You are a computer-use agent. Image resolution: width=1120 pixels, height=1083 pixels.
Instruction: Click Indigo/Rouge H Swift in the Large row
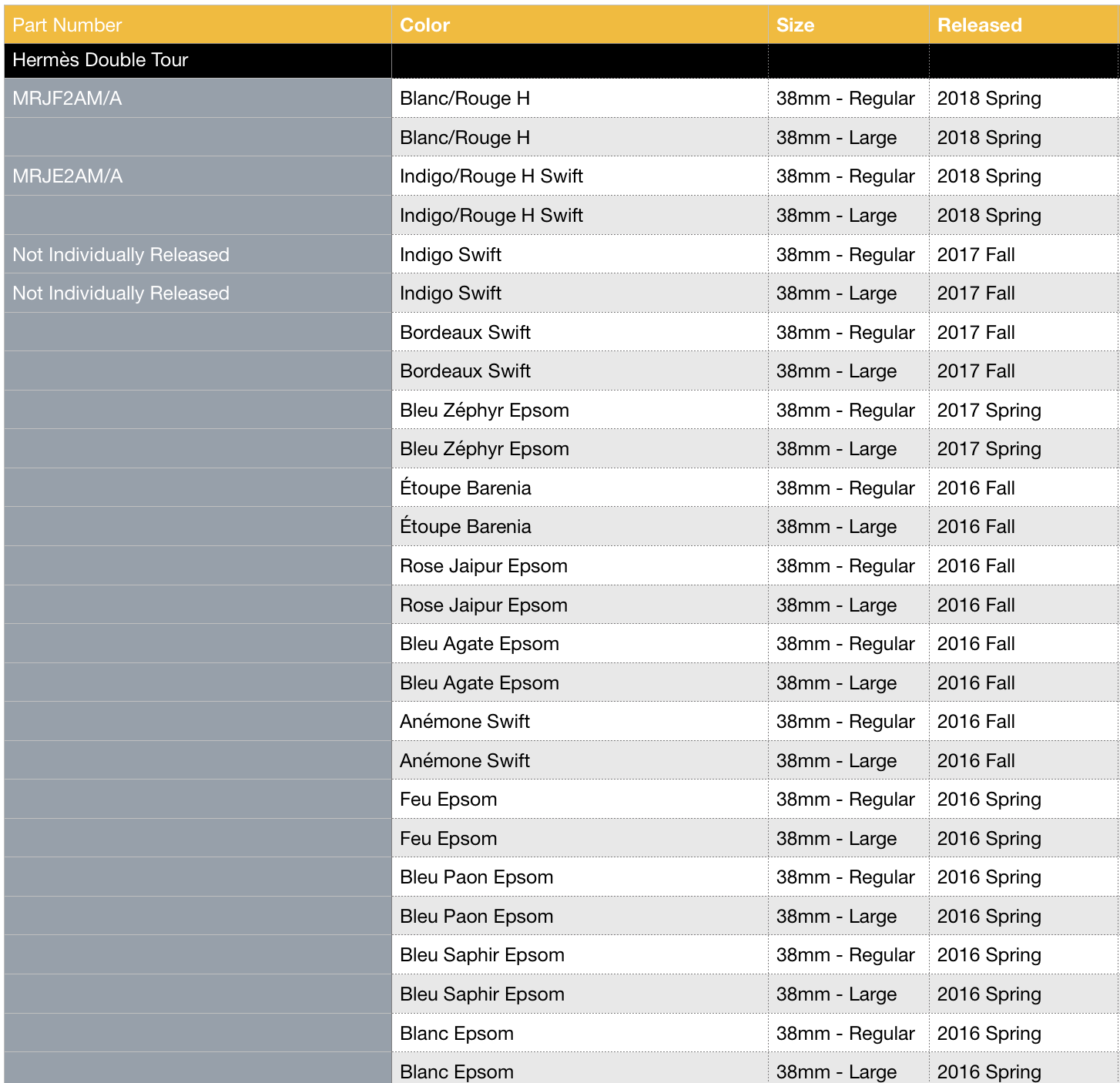pos(491,216)
